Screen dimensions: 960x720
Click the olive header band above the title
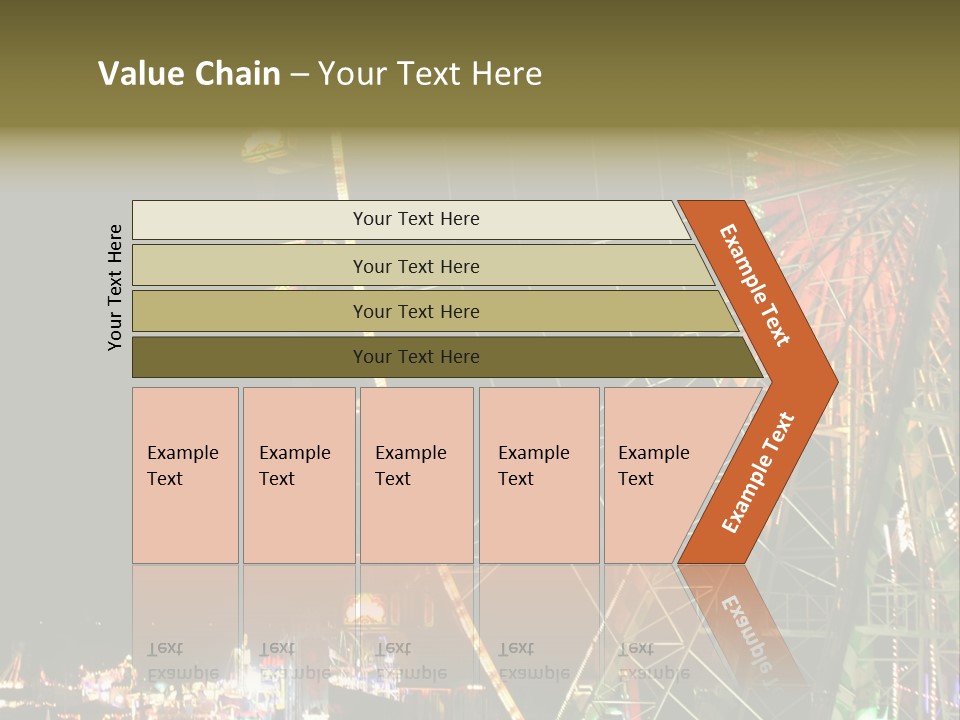(x=480, y=24)
